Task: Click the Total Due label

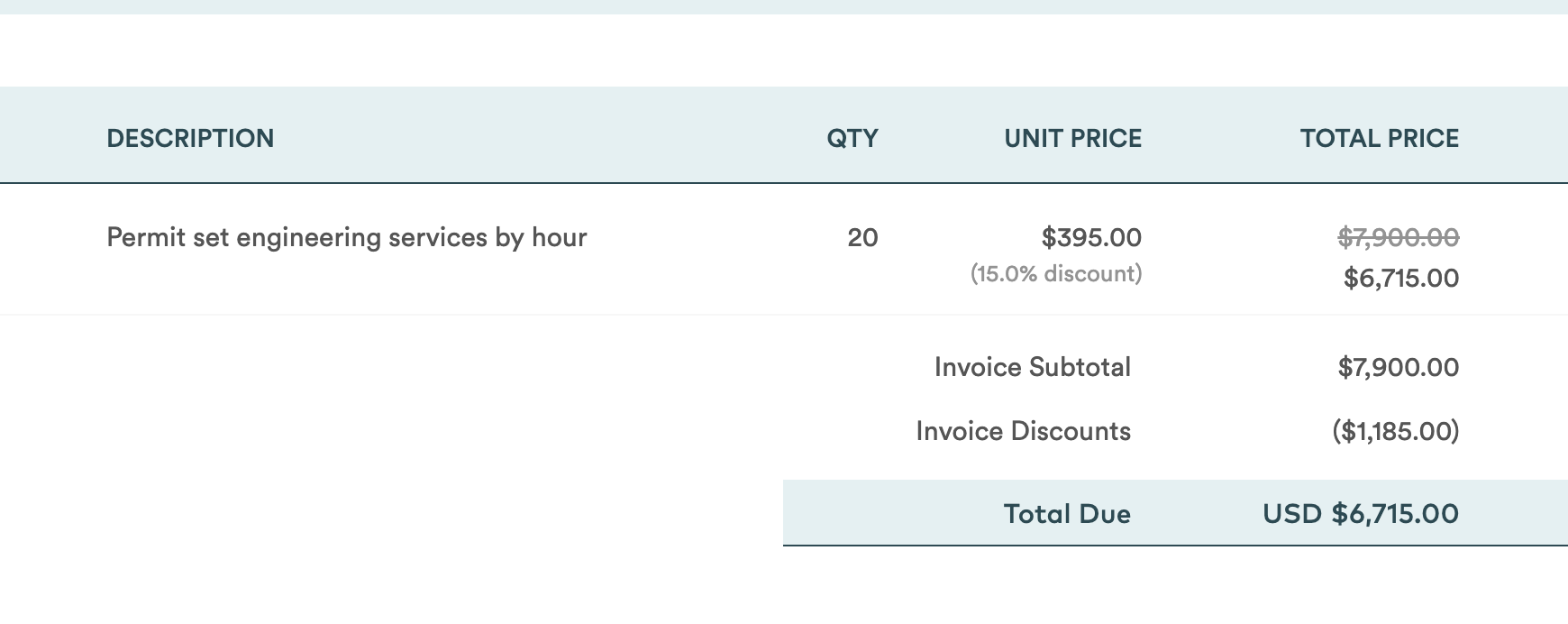Action: coord(1067,514)
